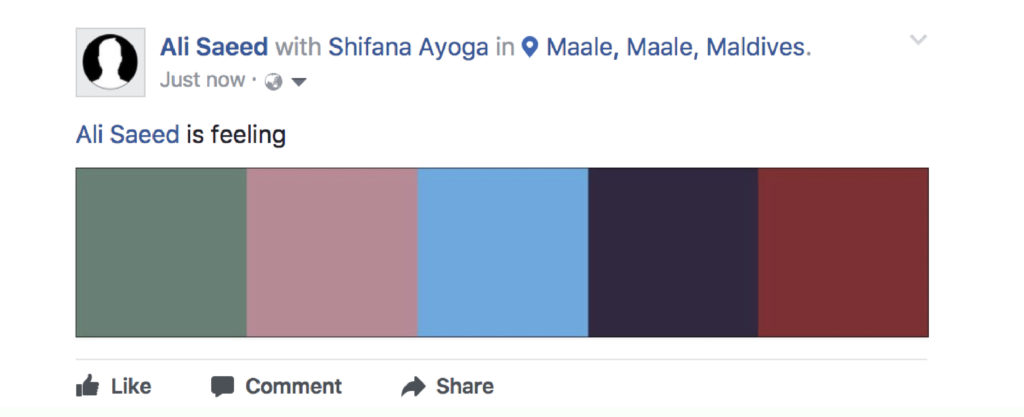Open the Maale, Maale, Maldives location link
Image resolution: width=1024 pixels, height=417 pixels.
pos(679,47)
